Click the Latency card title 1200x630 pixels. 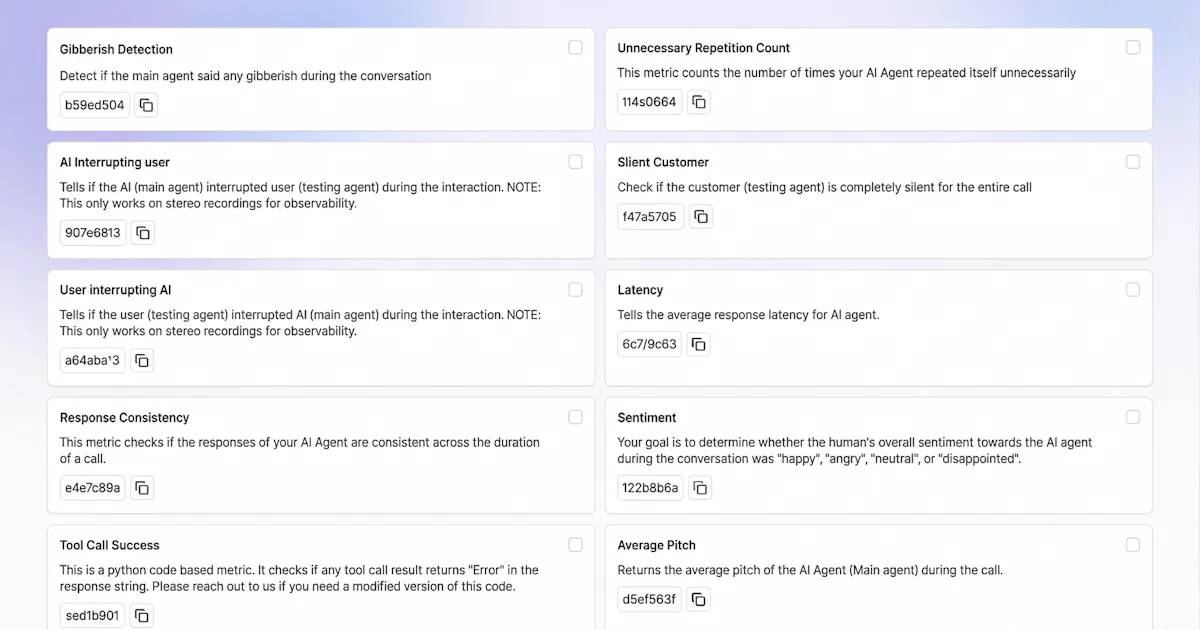coord(640,290)
